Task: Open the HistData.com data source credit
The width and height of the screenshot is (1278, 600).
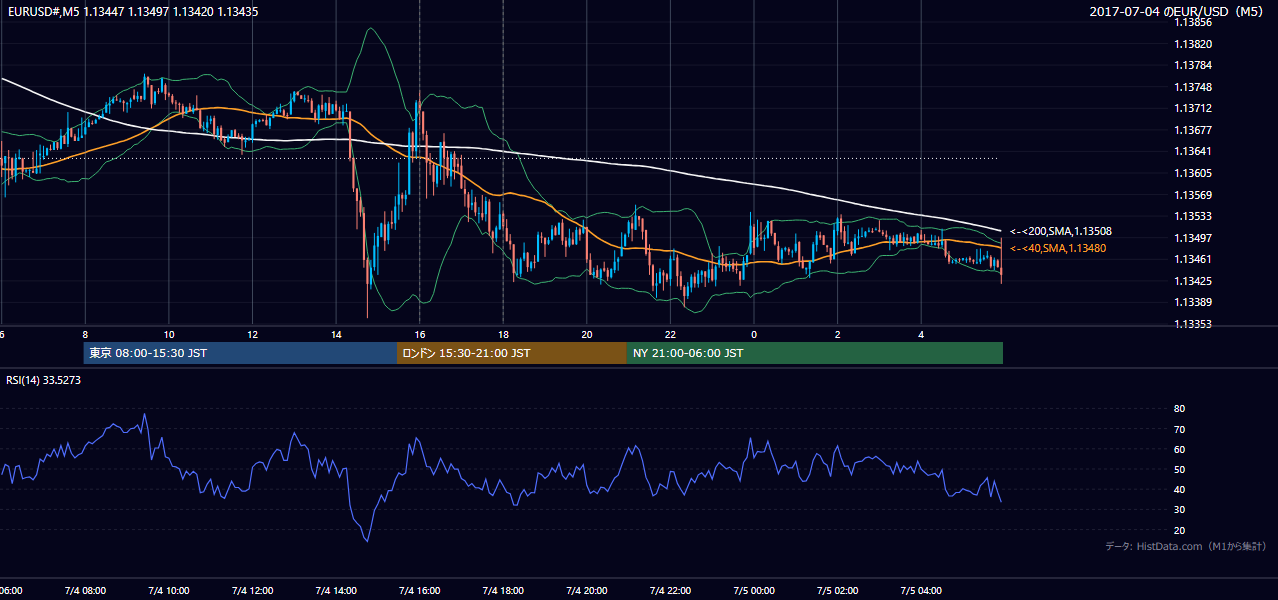Action: (x=1186, y=546)
